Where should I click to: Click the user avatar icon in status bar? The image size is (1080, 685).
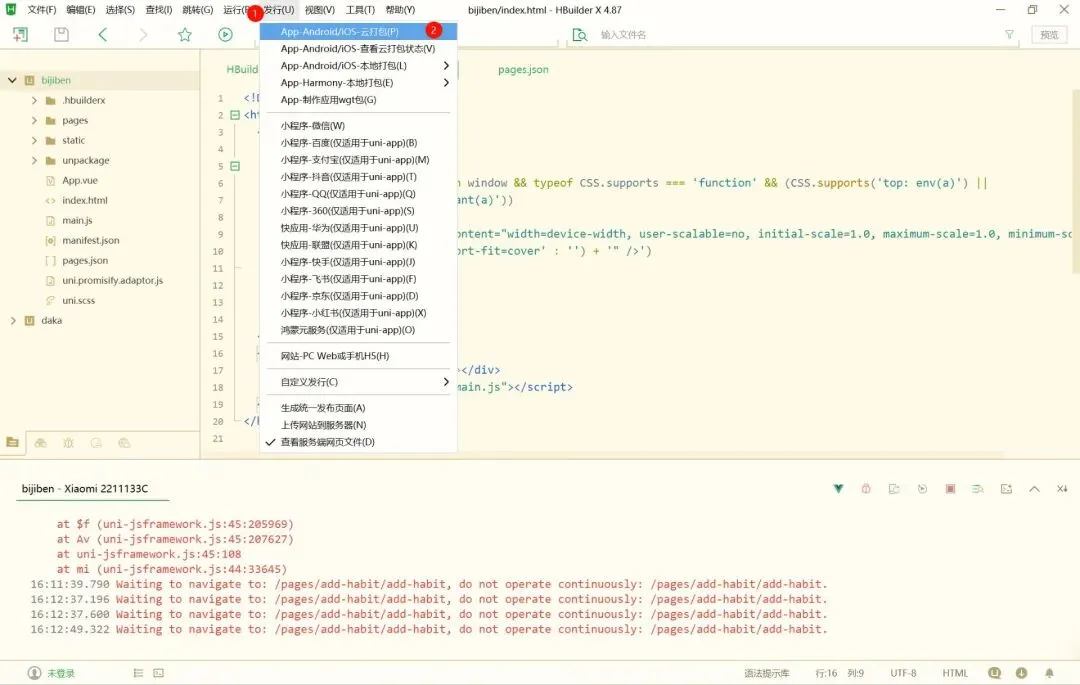pyautogui.click(x=34, y=673)
